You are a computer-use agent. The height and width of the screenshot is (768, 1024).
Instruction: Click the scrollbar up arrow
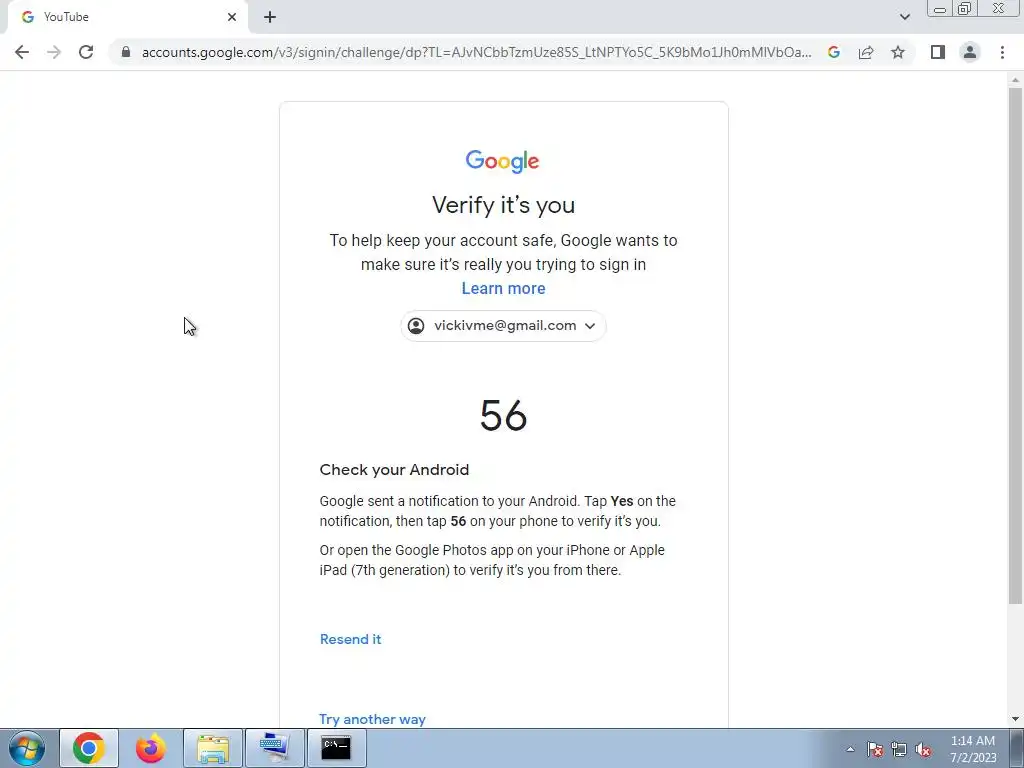point(1015,80)
